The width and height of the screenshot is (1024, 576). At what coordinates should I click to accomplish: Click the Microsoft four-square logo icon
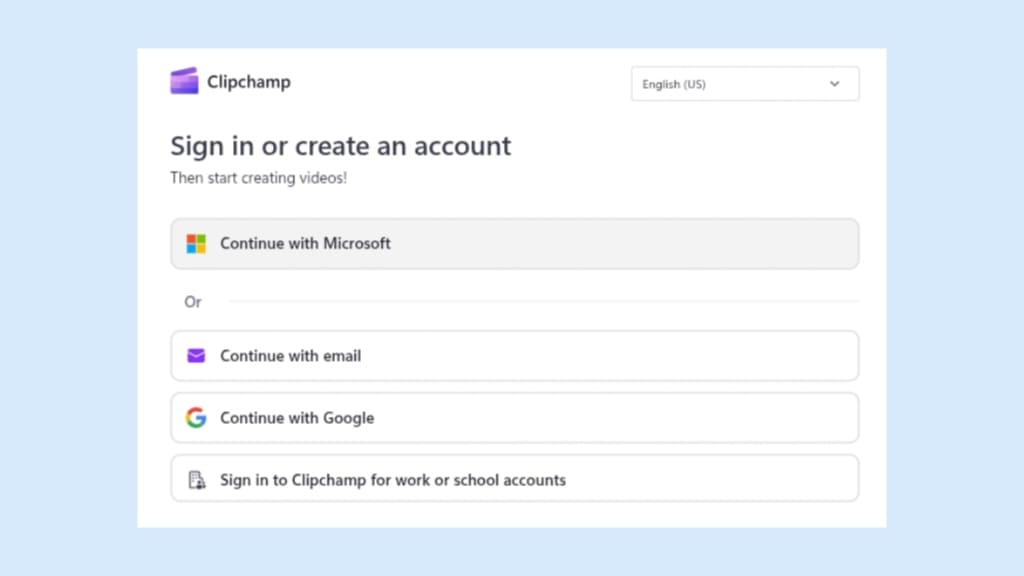tap(196, 244)
